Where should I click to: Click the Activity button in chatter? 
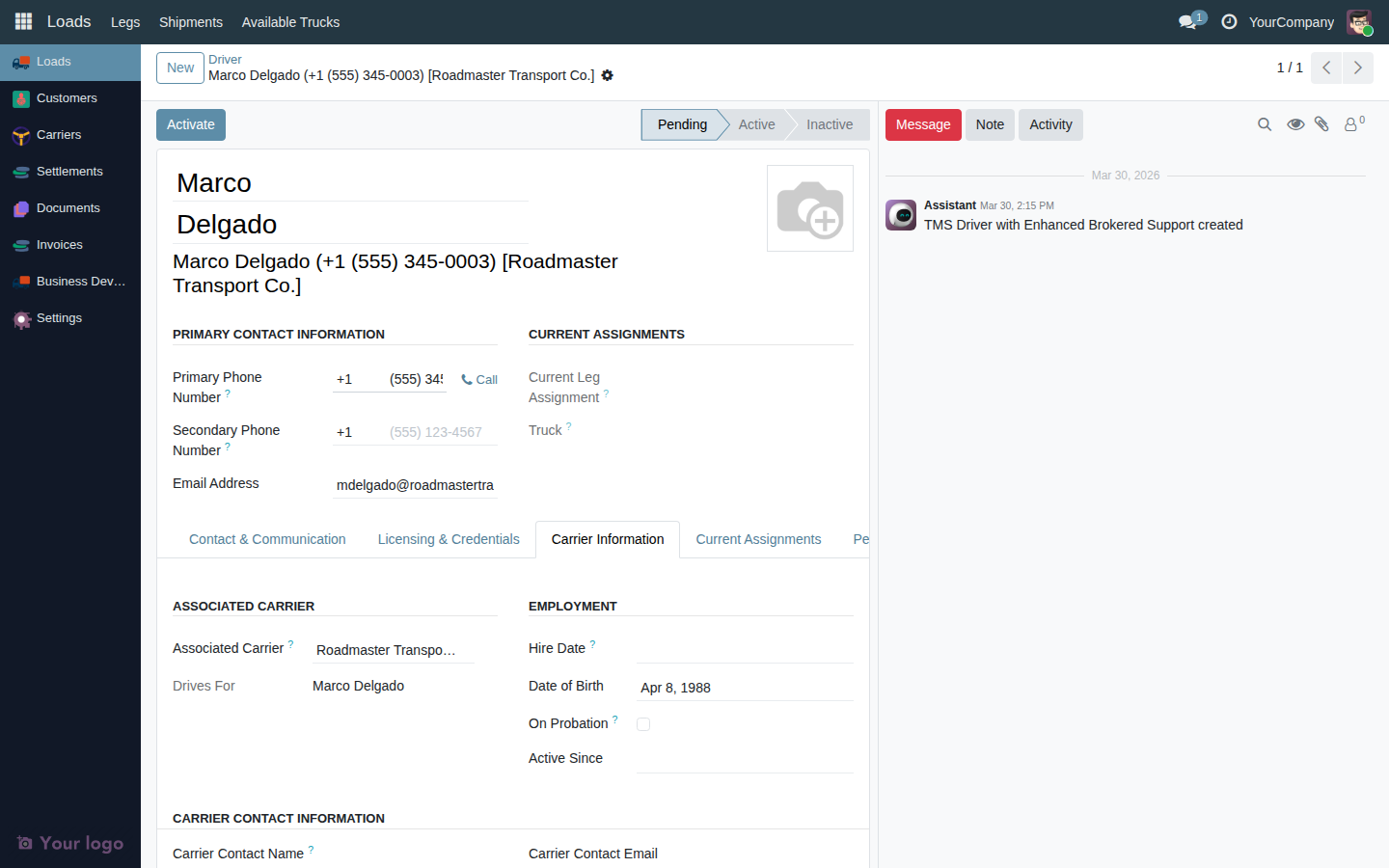pyautogui.click(x=1050, y=124)
